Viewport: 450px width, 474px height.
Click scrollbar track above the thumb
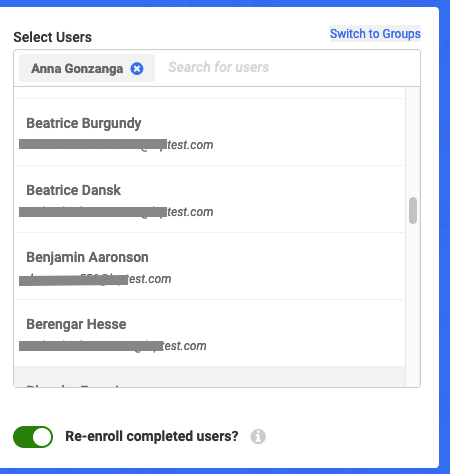(x=413, y=142)
